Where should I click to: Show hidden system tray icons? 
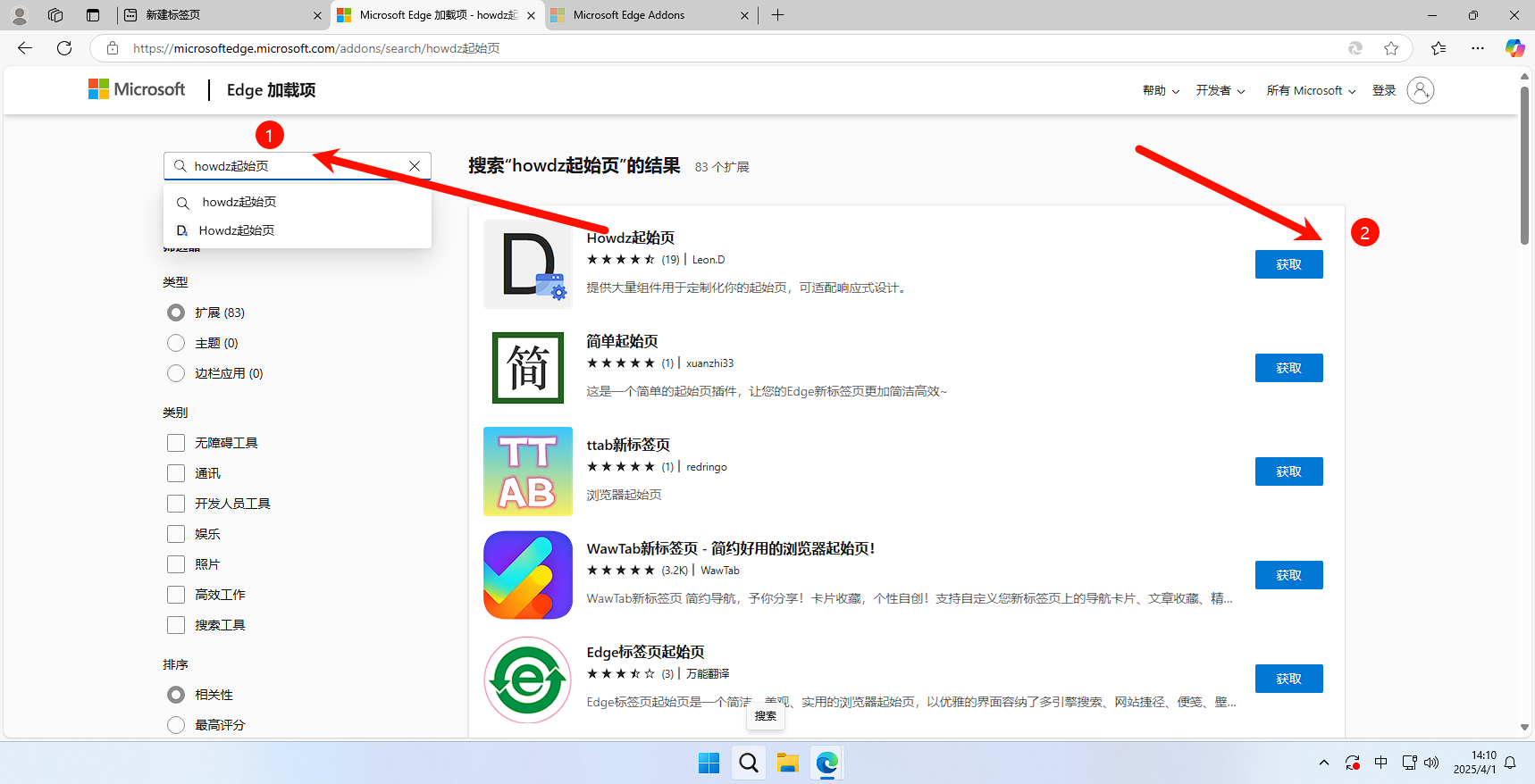[x=1324, y=763]
